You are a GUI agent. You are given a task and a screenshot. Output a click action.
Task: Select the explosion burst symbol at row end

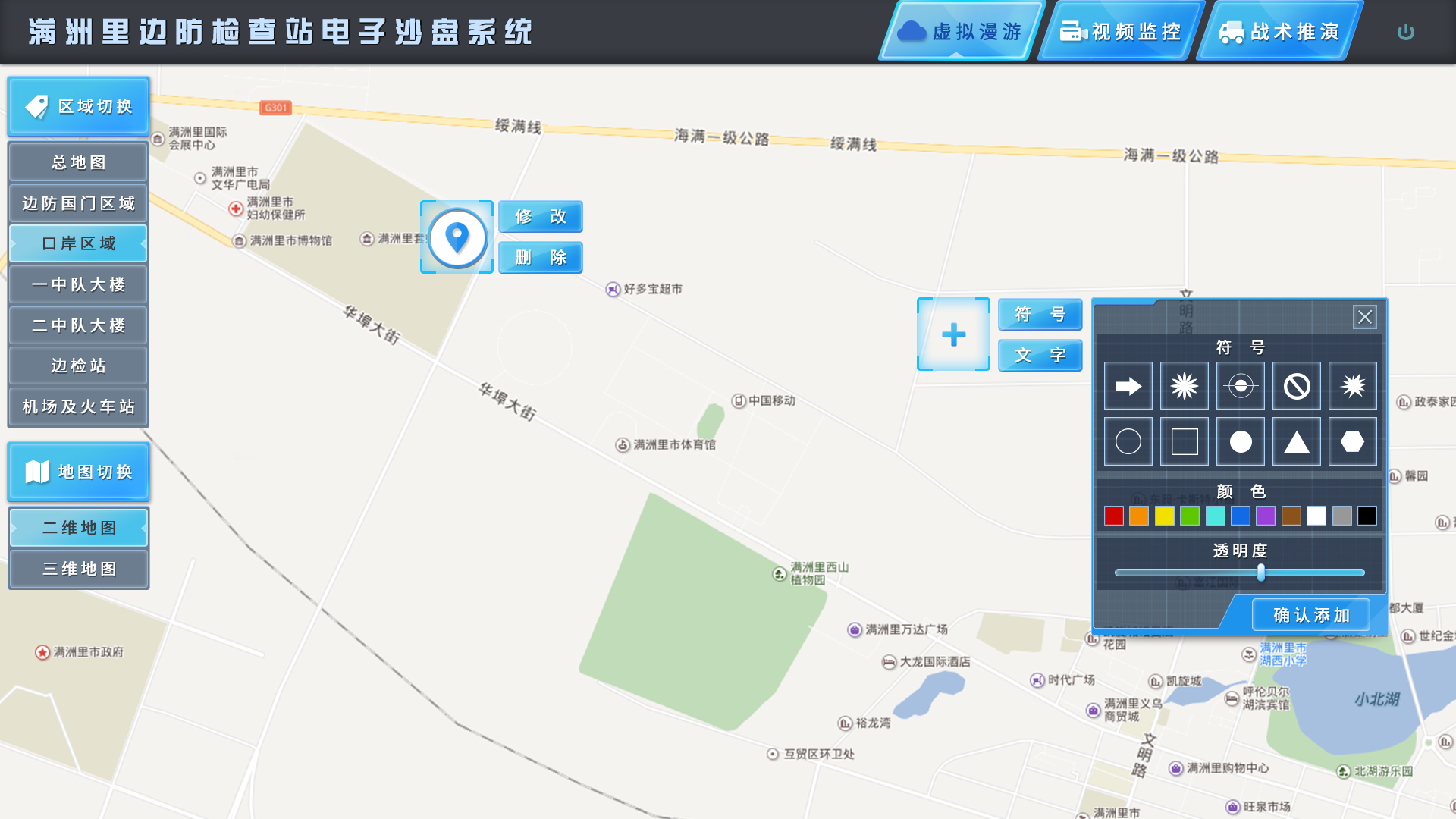coord(1353,386)
